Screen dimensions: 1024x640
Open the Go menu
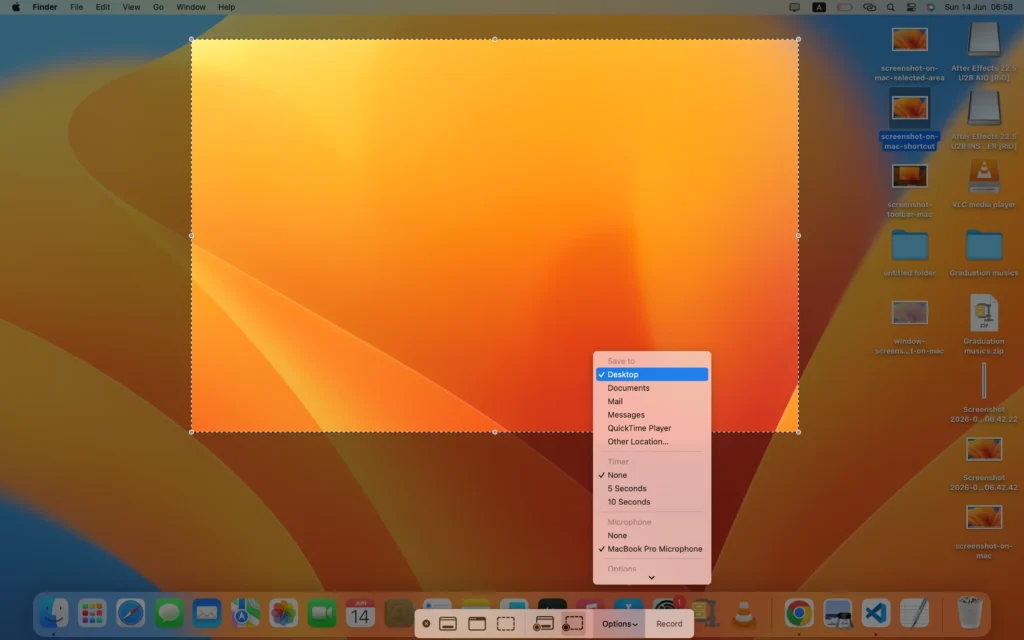pos(158,7)
